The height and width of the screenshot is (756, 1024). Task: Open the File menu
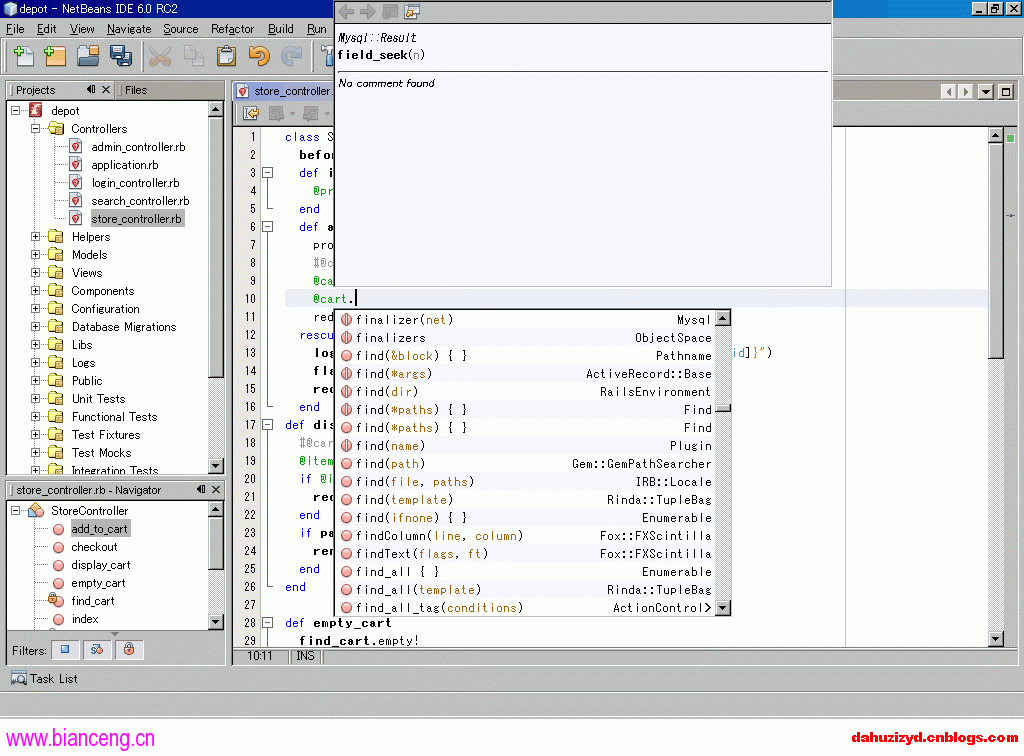(15, 29)
